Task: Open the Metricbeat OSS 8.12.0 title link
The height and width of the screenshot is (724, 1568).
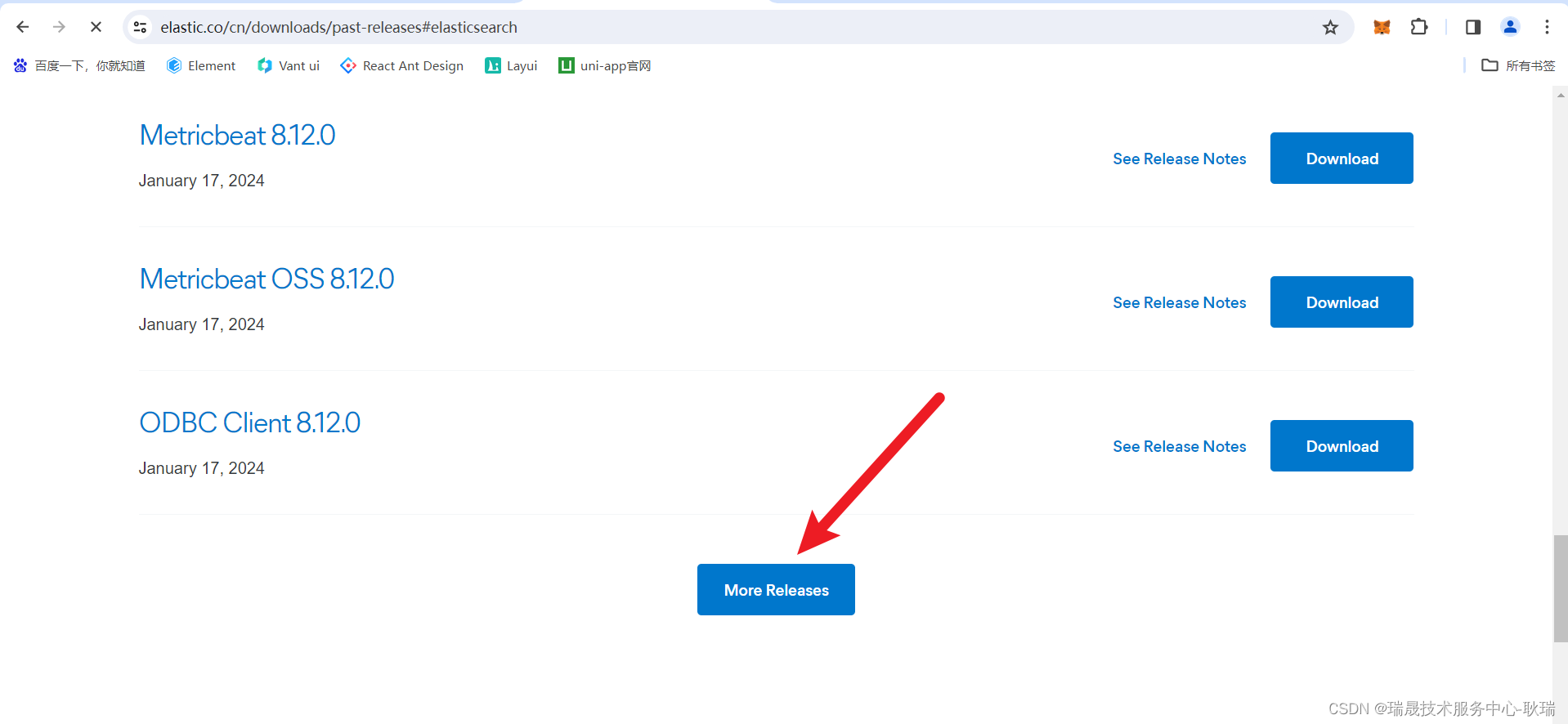Action: coord(267,279)
